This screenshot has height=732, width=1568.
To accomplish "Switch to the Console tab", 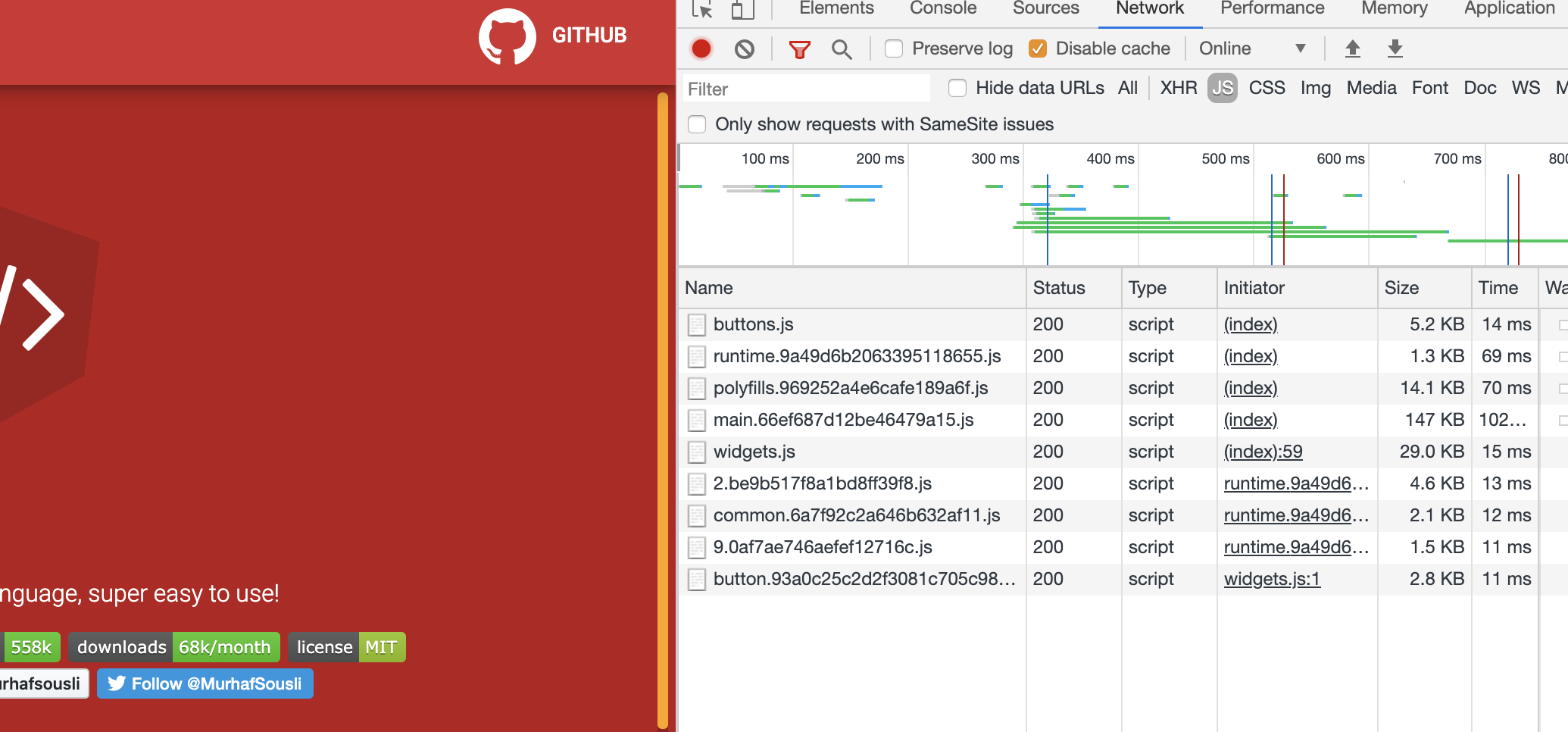I will 942,8.
